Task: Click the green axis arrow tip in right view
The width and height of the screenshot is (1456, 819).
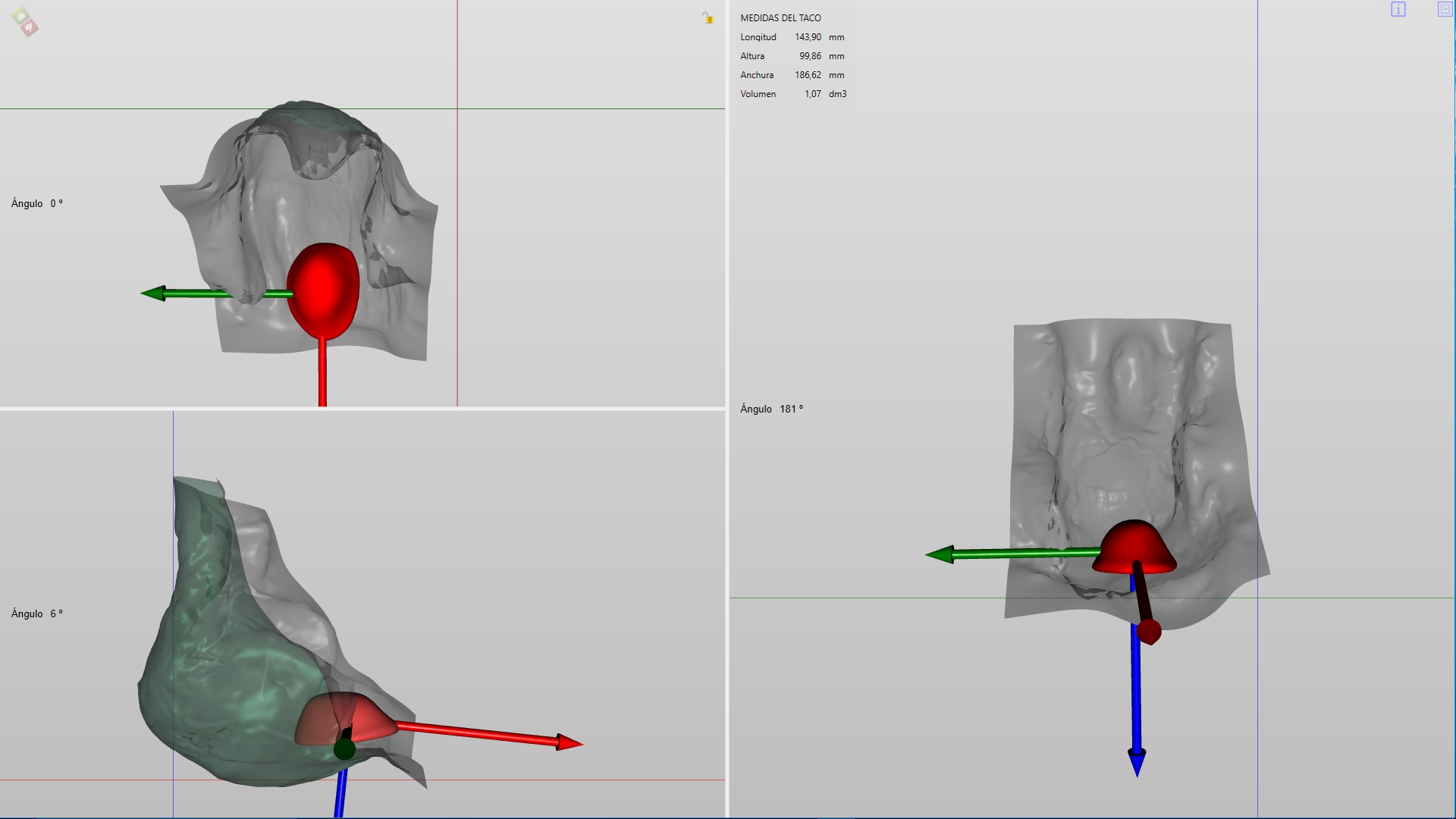Action: click(940, 555)
